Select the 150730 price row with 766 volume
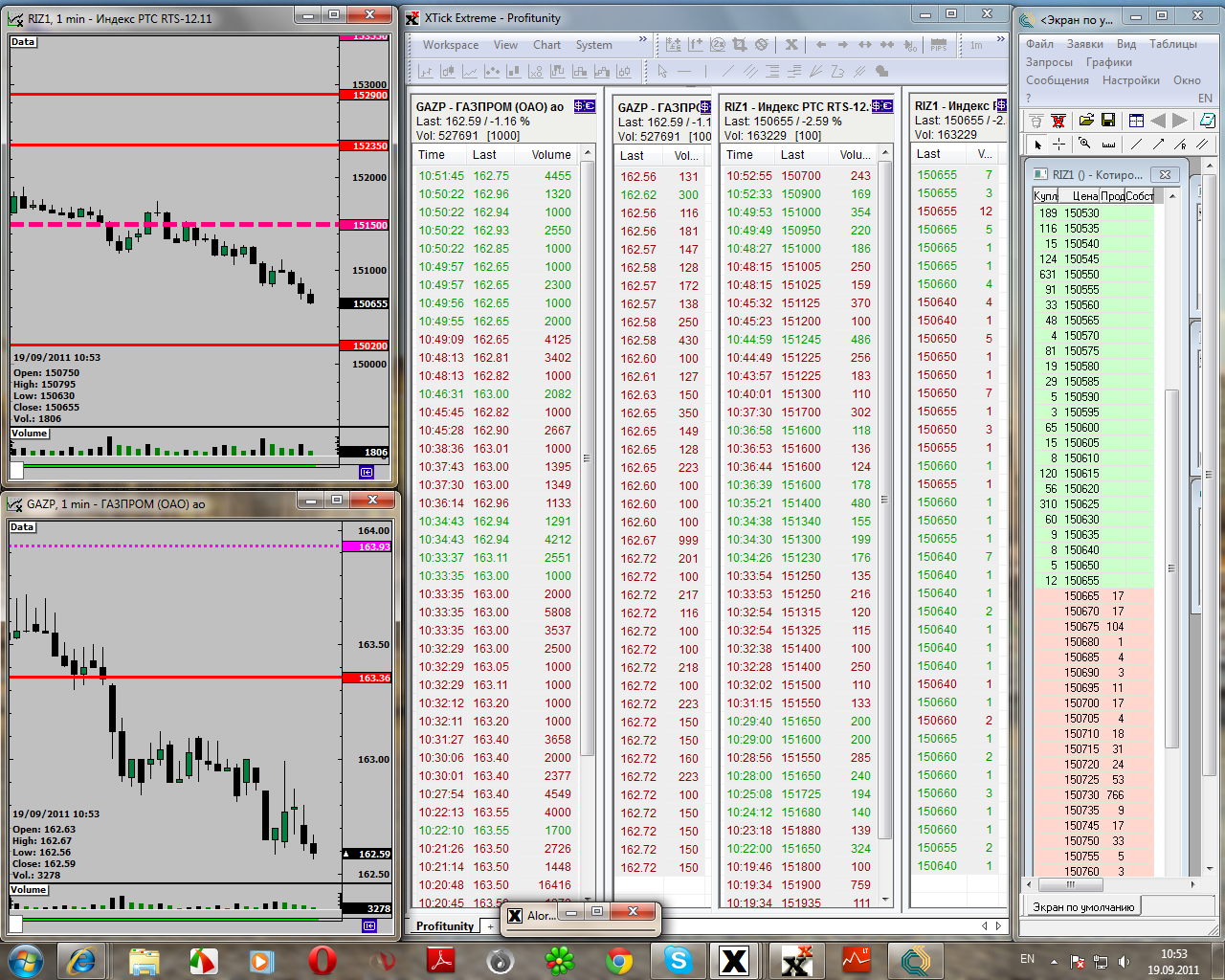The width and height of the screenshot is (1225, 980). point(1093,795)
